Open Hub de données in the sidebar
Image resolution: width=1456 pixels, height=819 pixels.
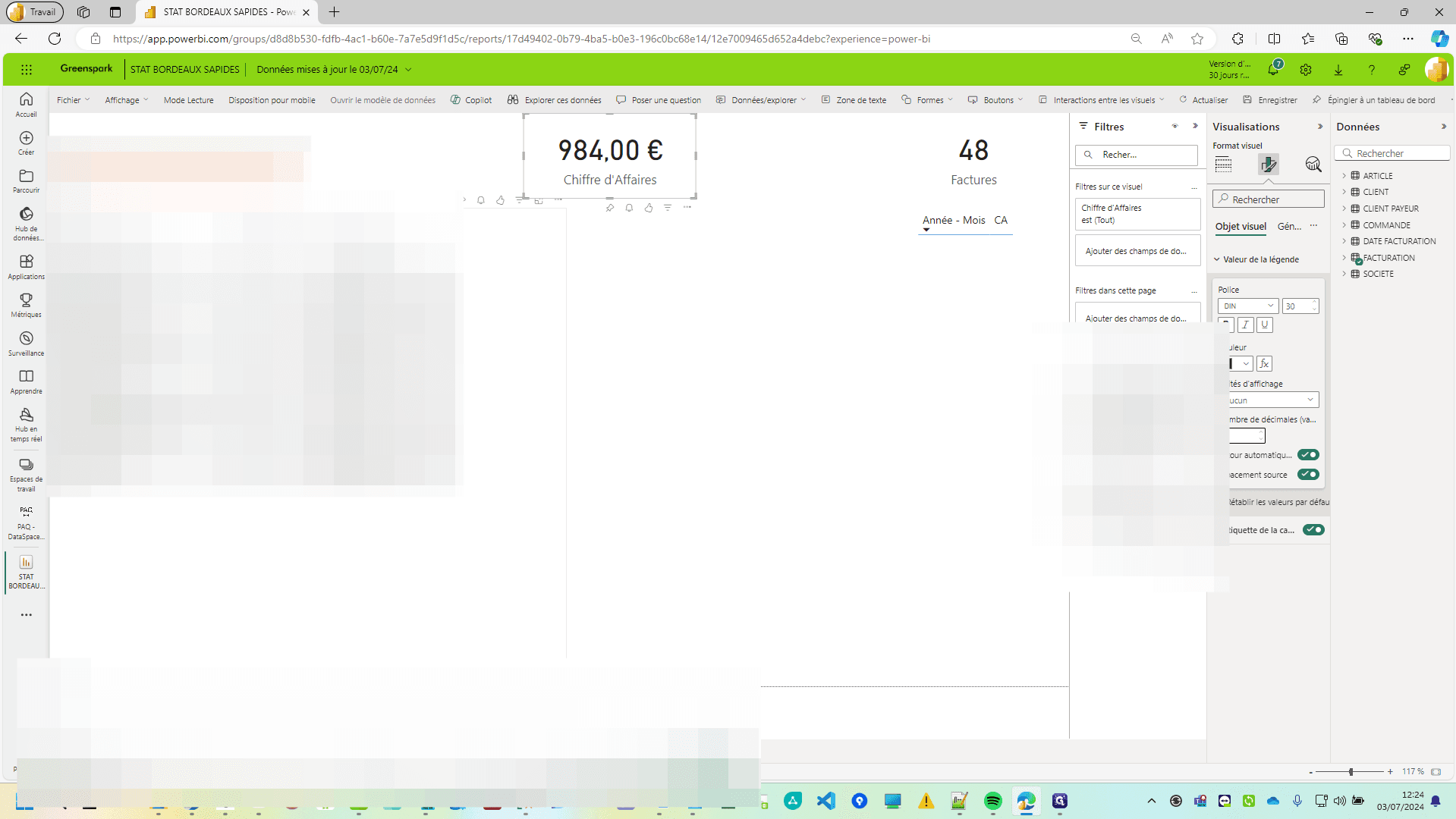point(26,224)
